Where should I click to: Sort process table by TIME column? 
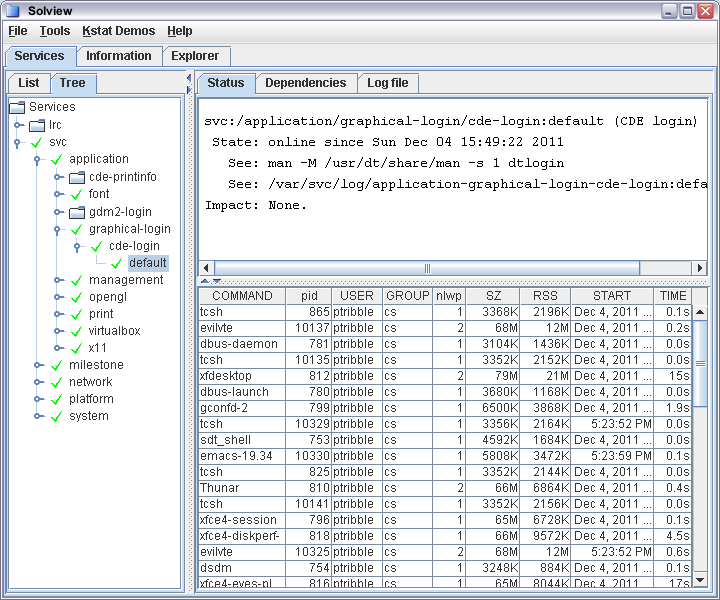pyautogui.click(x=673, y=296)
